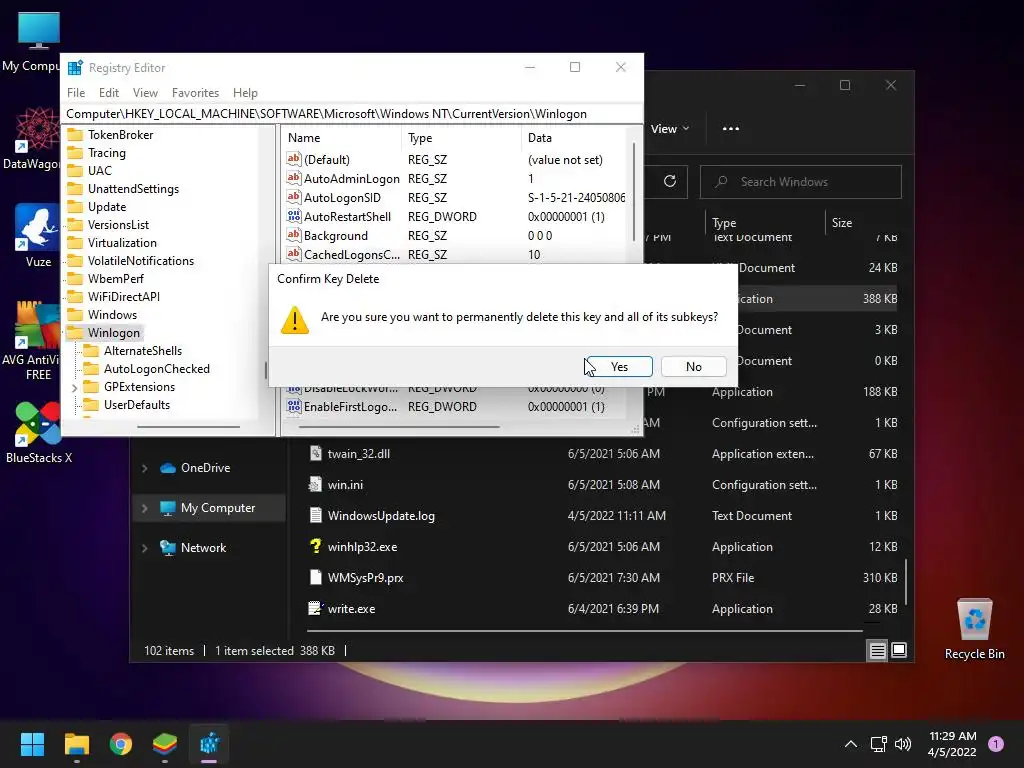Screen dimensions: 1024x768
Task: Open View dropdown in File Explorer
Action: pyautogui.click(x=669, y=129)
